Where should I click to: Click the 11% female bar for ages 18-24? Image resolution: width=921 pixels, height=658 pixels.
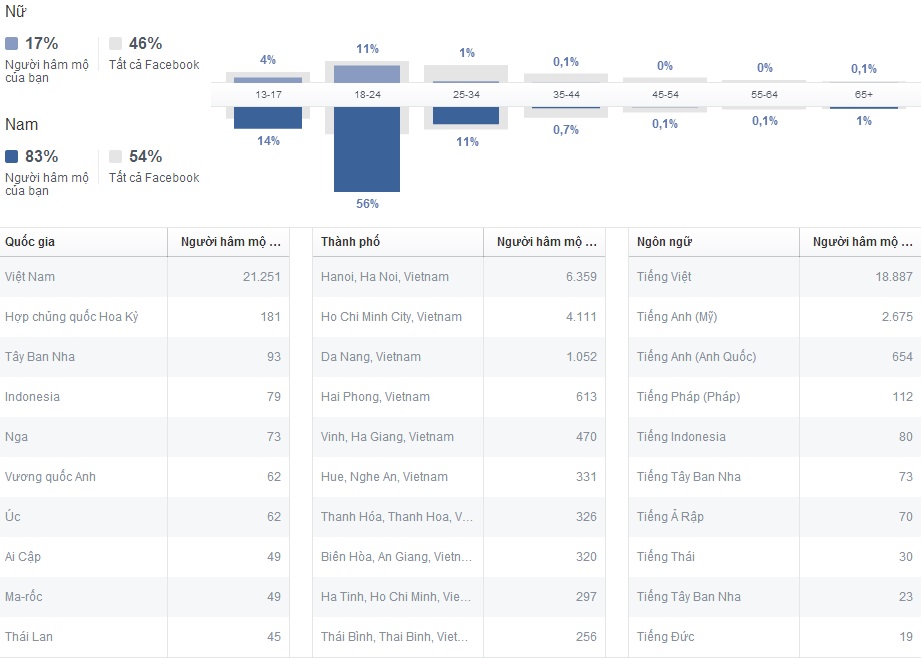pos(367,74)
